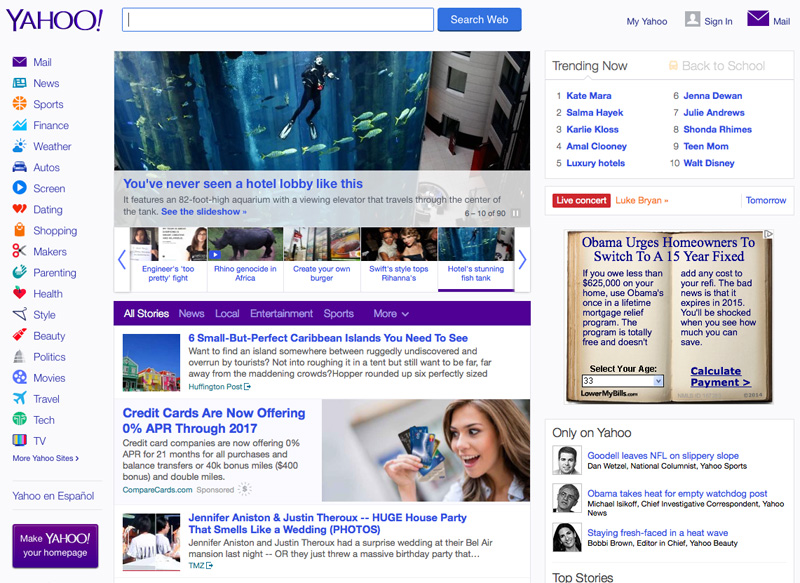Open trending topic Walt Disney
This screenshot has width=800, height=583.
pos(709,163)
